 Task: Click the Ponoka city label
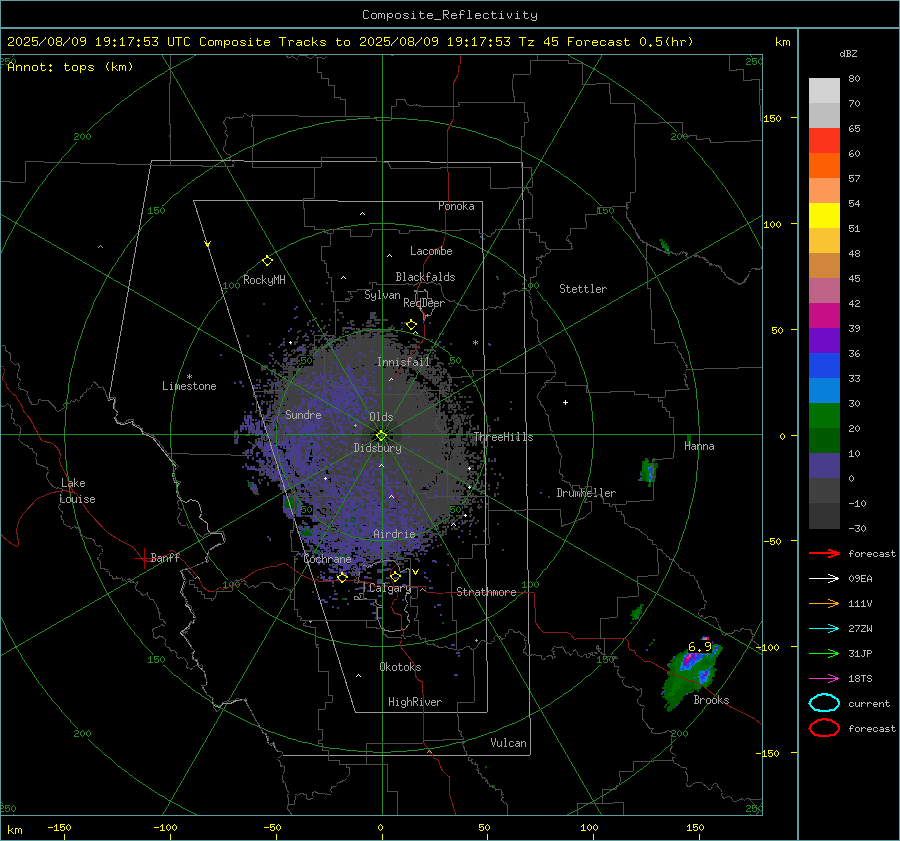pos(456,206)
